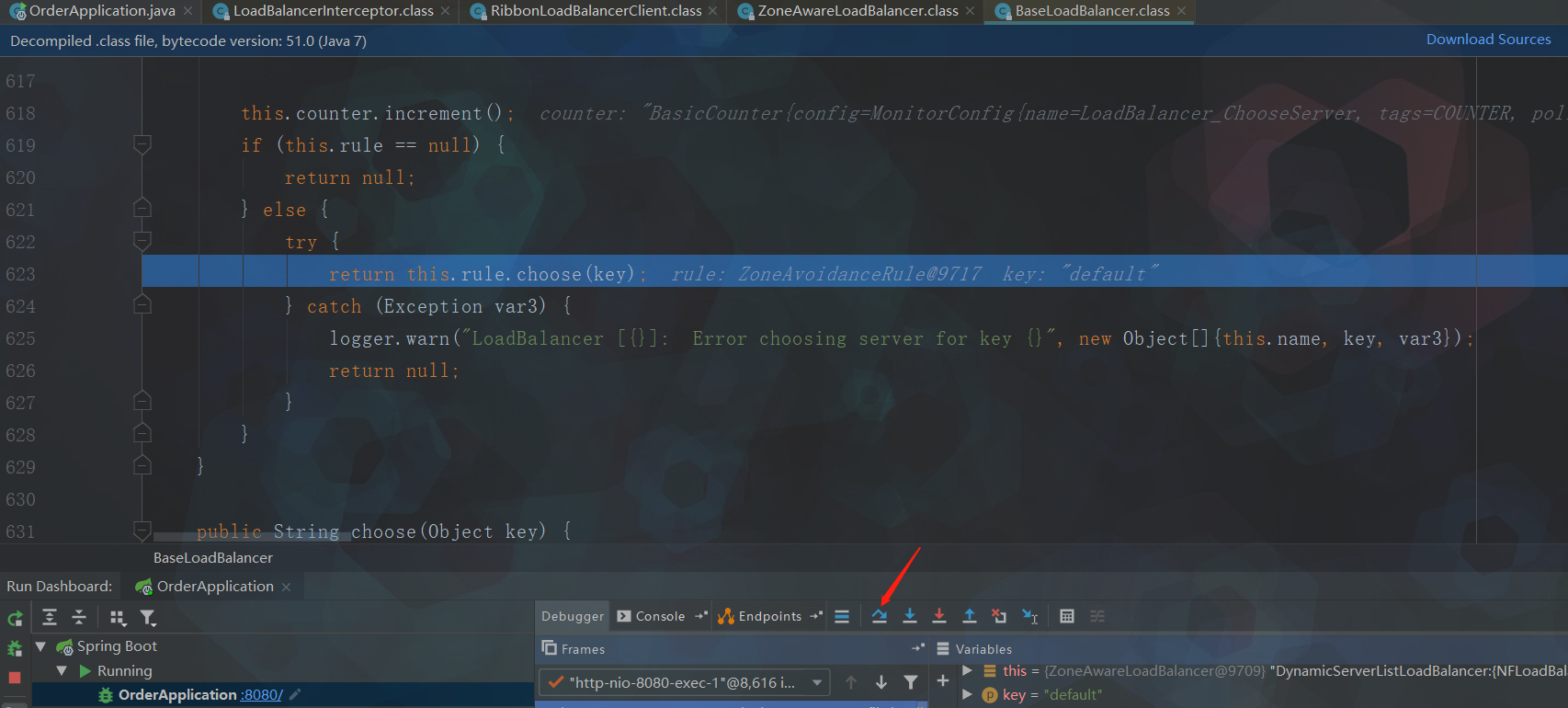1568x708 pixels.
Task: Click the edit pencil beside OrderApplication :8080/
Action: [295, 694]
